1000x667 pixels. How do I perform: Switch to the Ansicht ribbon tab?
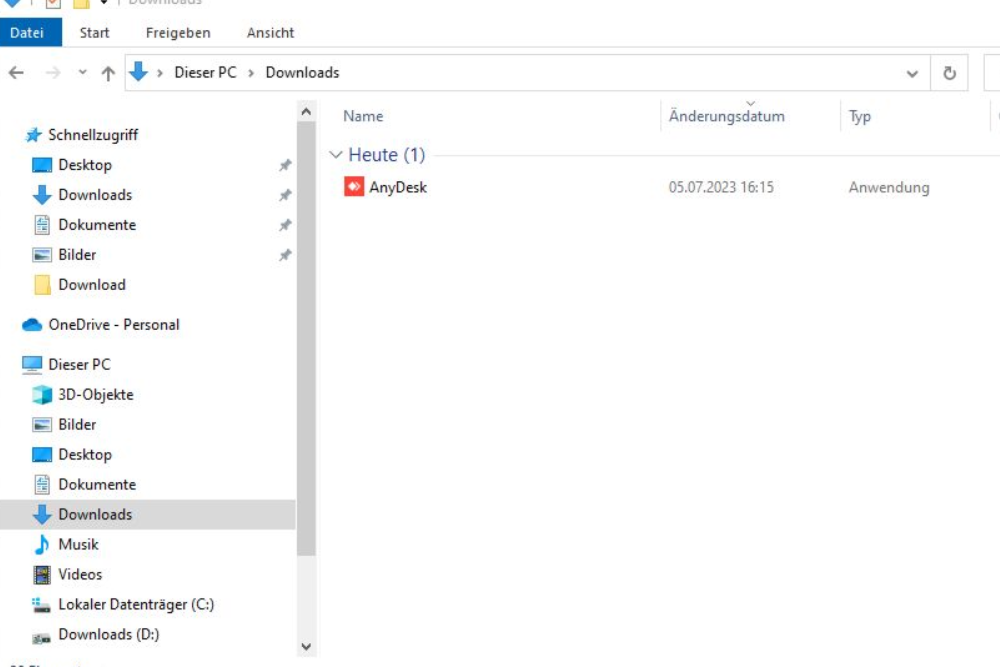(270, 32)
